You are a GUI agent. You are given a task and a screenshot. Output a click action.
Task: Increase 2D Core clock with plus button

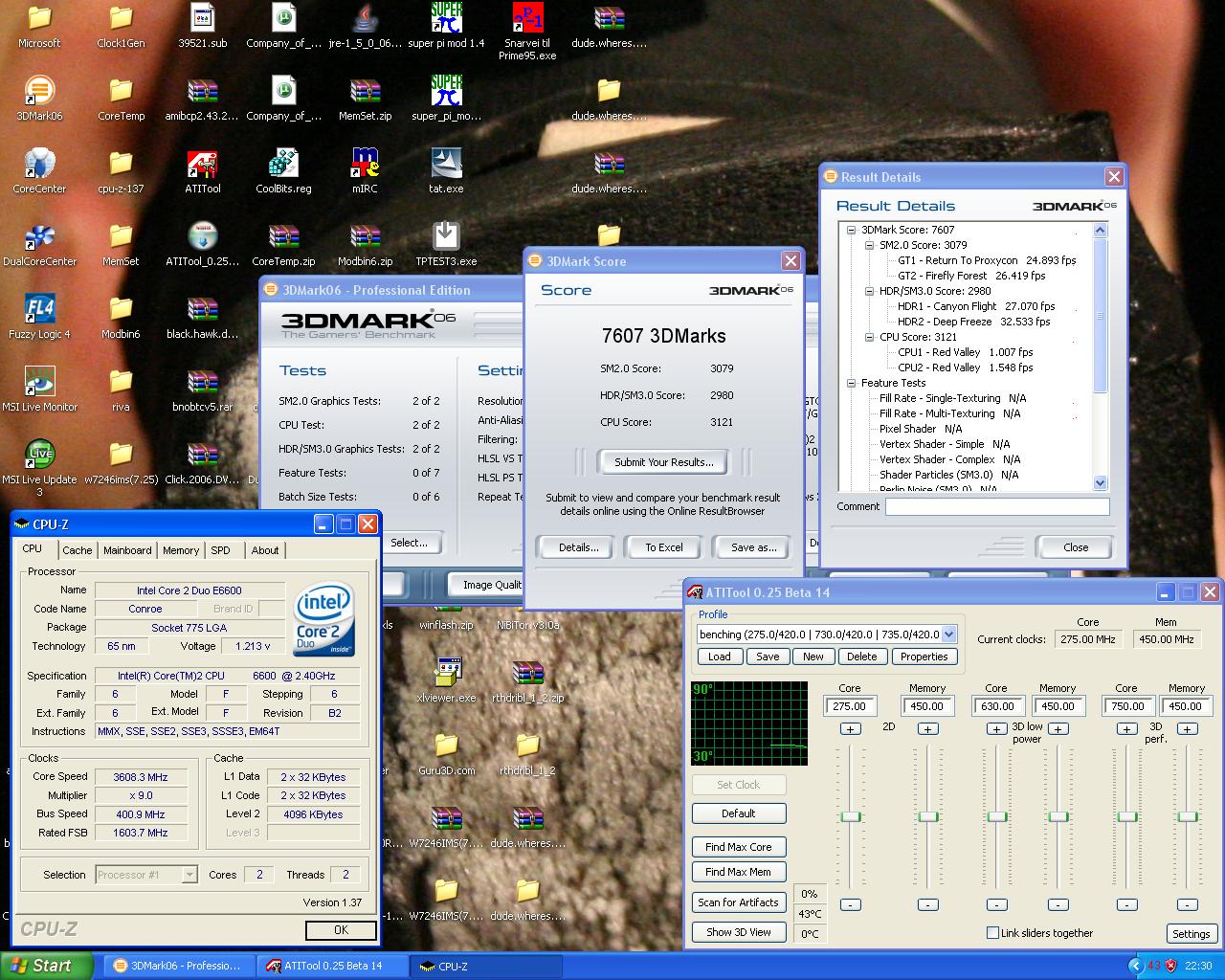(x=850, y=728)
